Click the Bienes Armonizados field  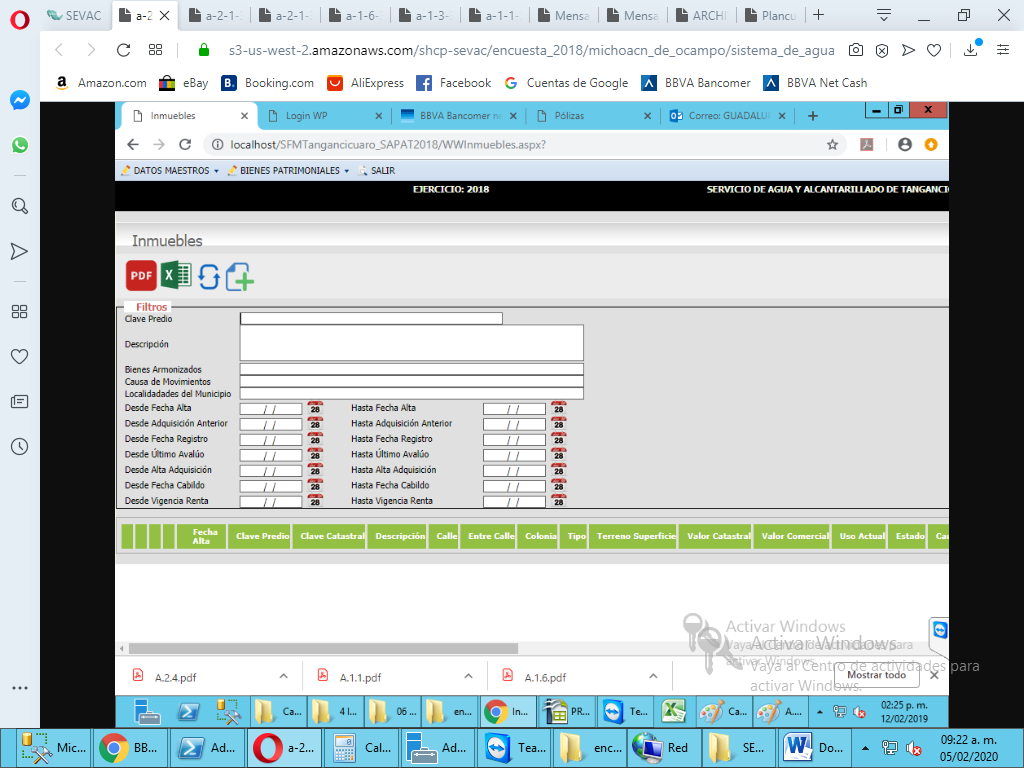tap(411, 369)
